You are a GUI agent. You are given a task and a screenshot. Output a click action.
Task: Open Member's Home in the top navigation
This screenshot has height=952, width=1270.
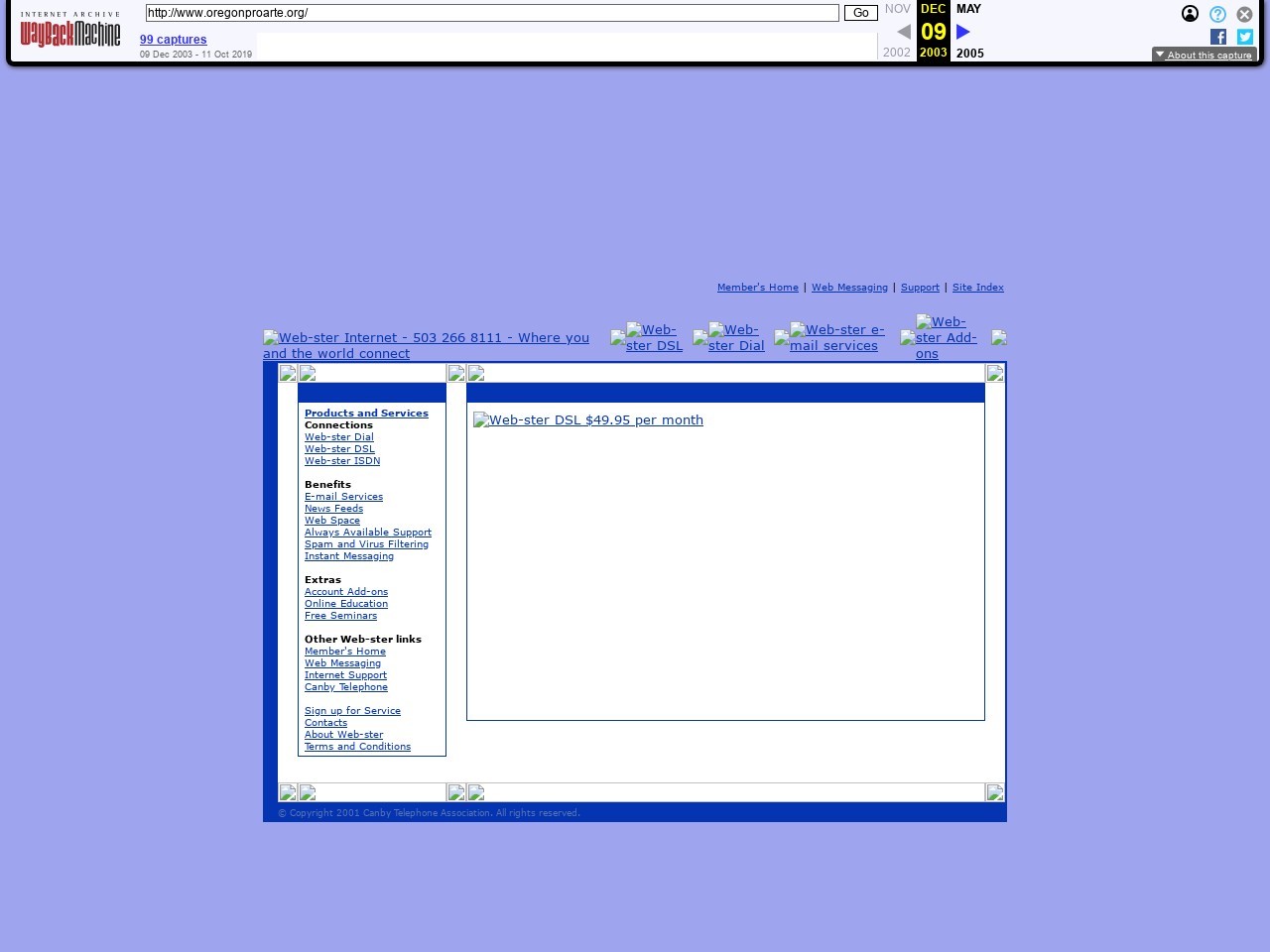point(757,287)
